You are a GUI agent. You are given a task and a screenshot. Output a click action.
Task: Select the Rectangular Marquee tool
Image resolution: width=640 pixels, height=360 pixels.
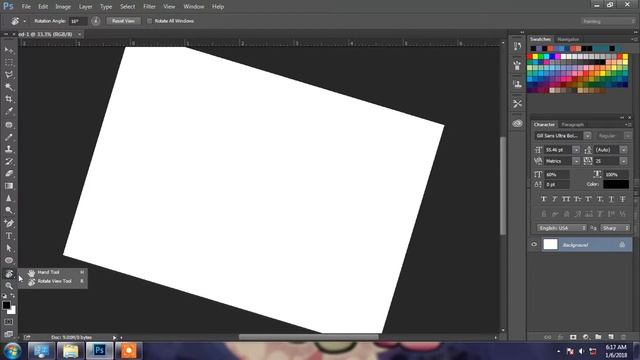point(9,62)
